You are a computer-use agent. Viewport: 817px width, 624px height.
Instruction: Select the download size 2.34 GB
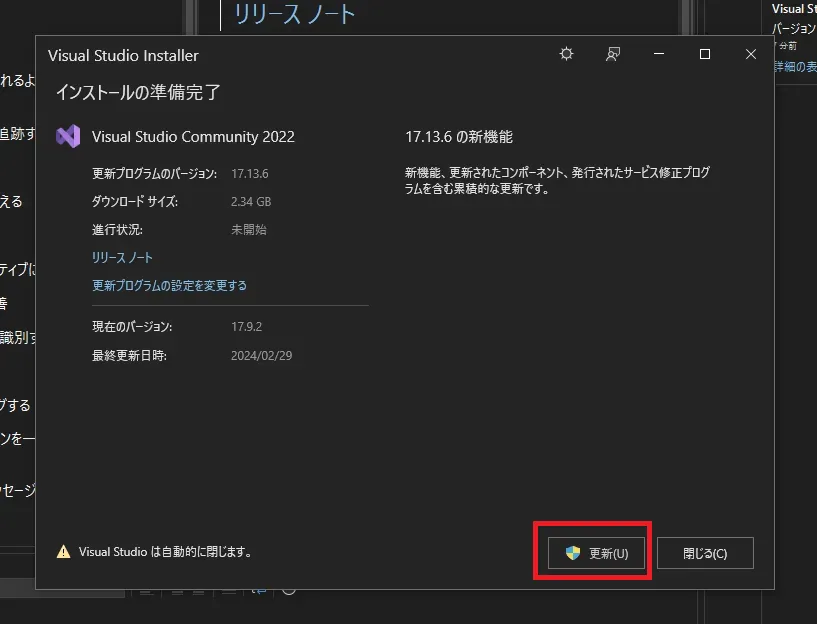click(251, 202)
